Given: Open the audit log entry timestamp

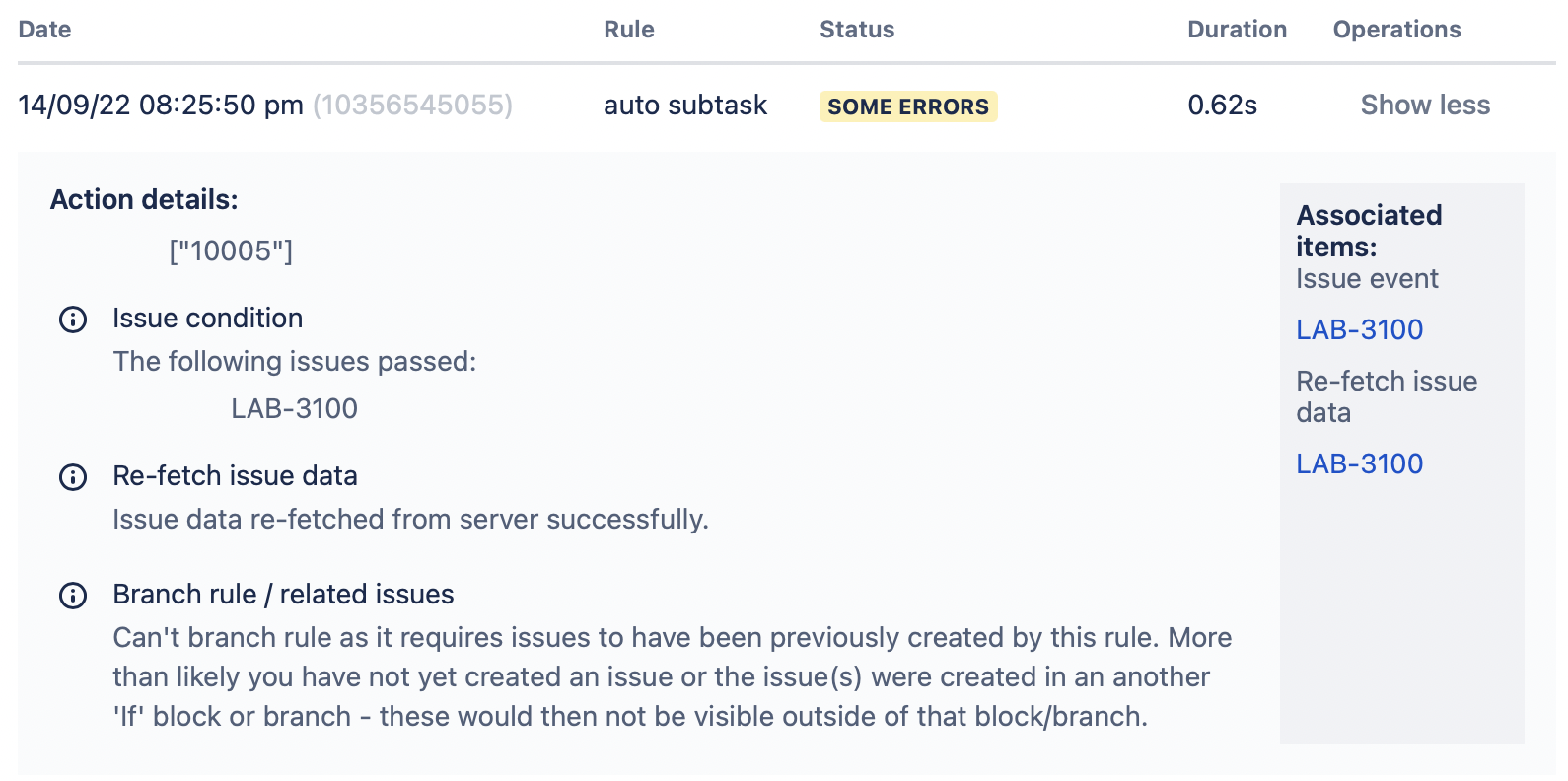Looking at the screenshot, I should pos(160,105).
